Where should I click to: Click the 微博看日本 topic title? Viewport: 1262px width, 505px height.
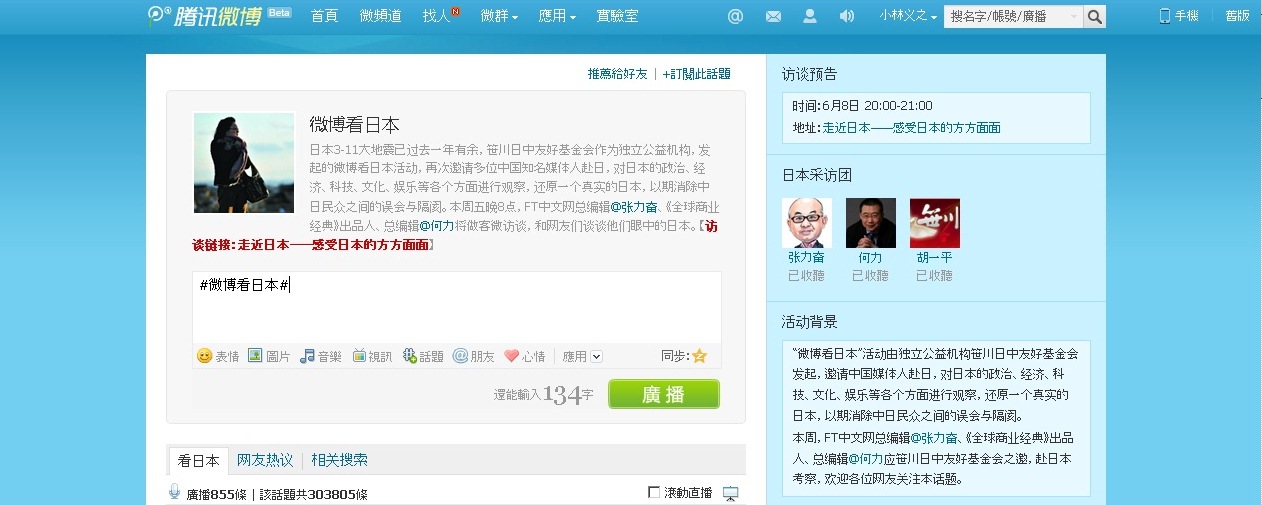pos(355,125)
